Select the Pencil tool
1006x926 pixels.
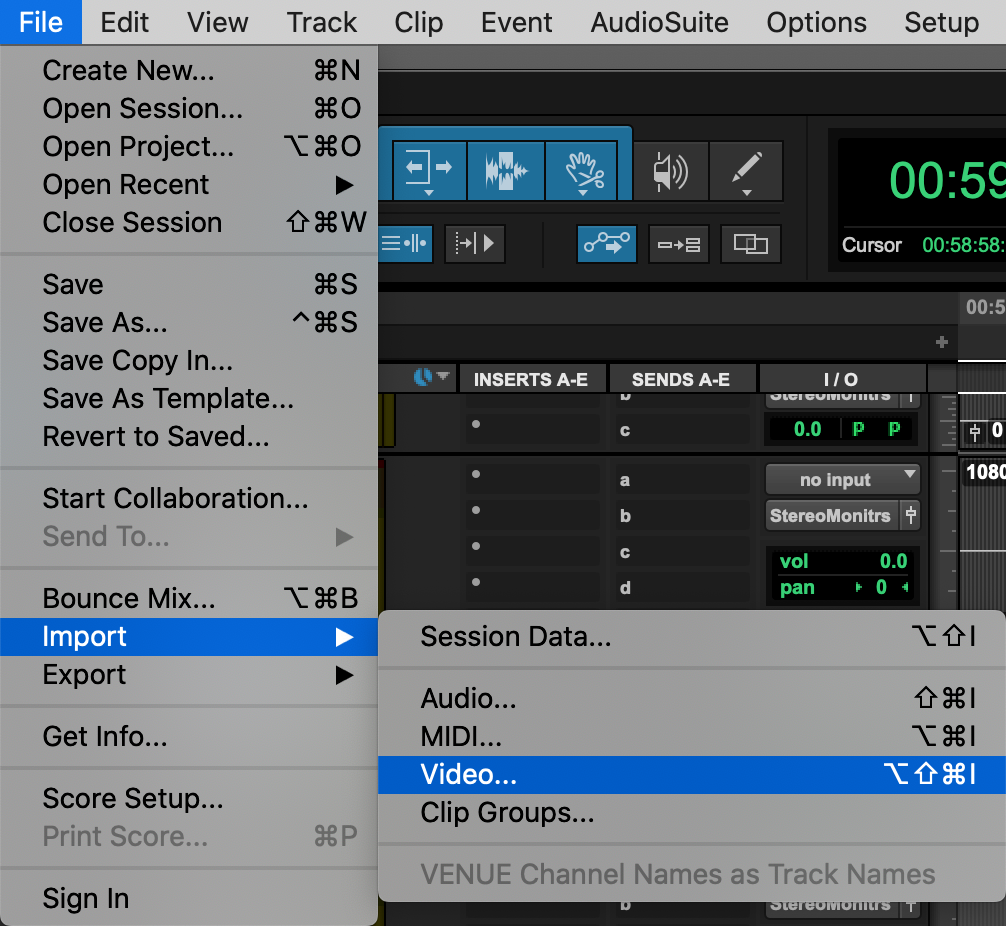746,171
